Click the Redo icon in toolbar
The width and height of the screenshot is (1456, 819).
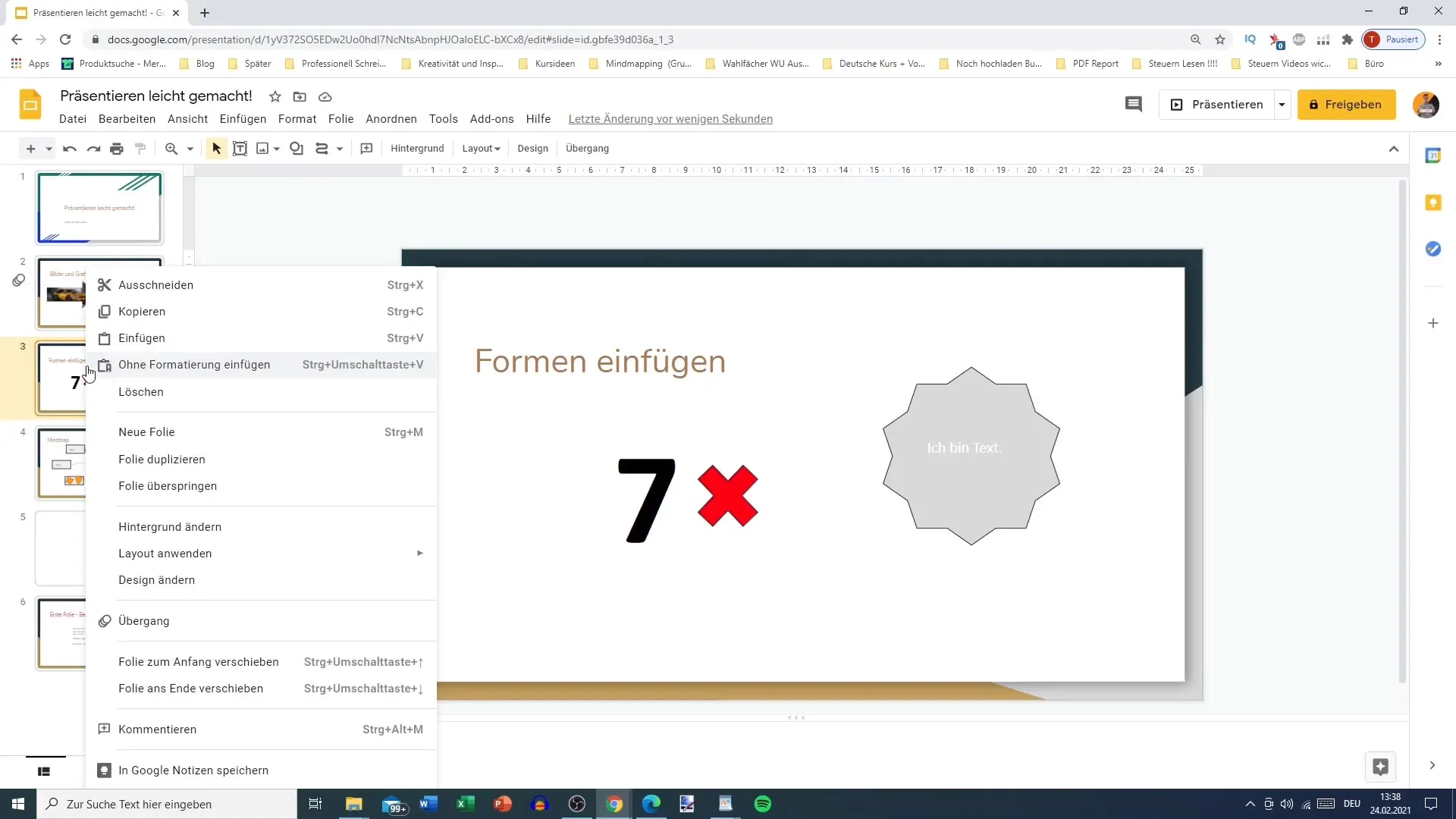(x=93, y=148)
